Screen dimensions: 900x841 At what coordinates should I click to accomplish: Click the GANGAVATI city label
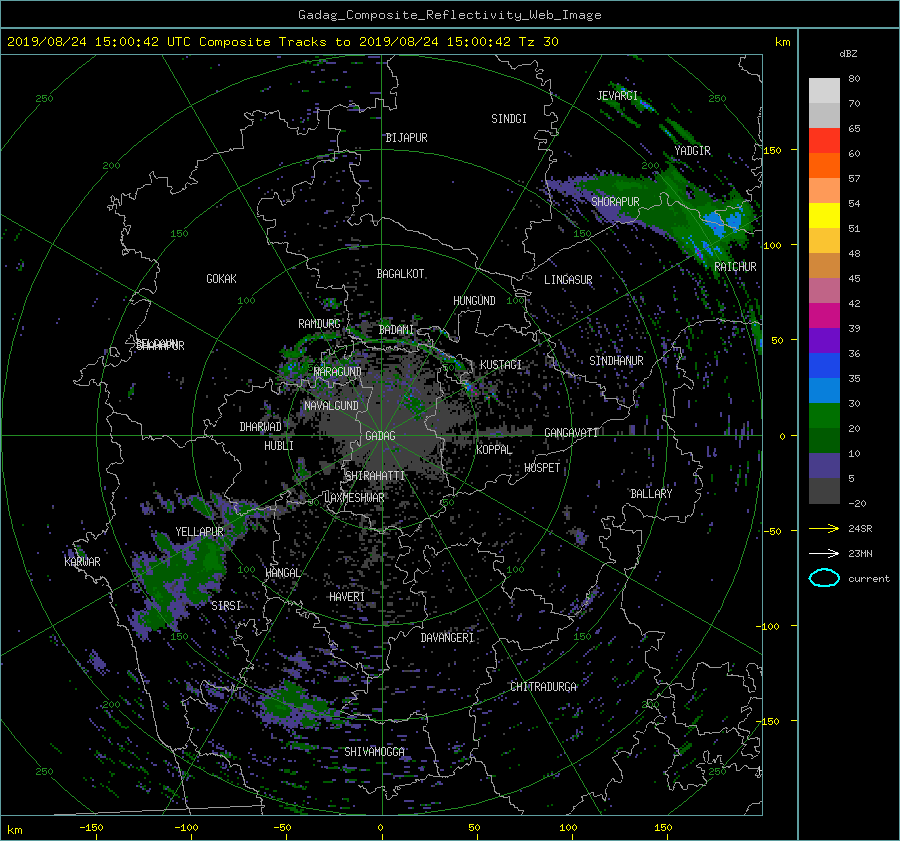tap(571, 432)
